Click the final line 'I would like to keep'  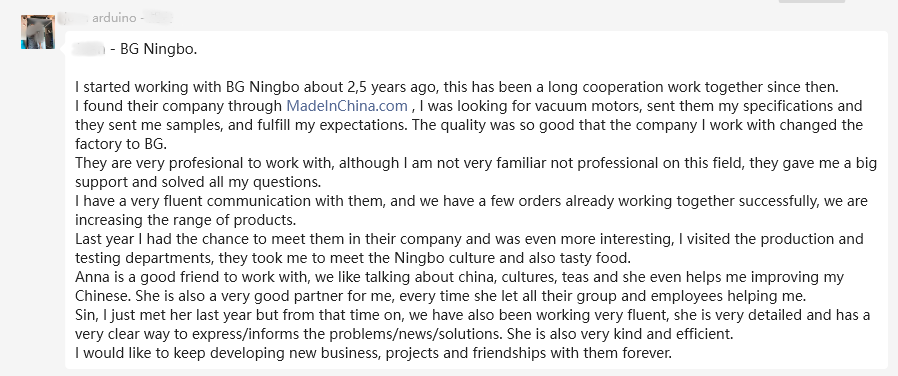(373, 353)
